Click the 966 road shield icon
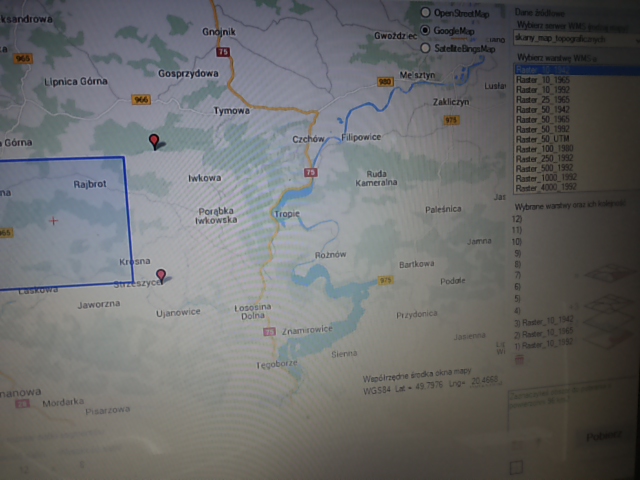The height and width of the screenshot is (480, 640). click(141, 98)
